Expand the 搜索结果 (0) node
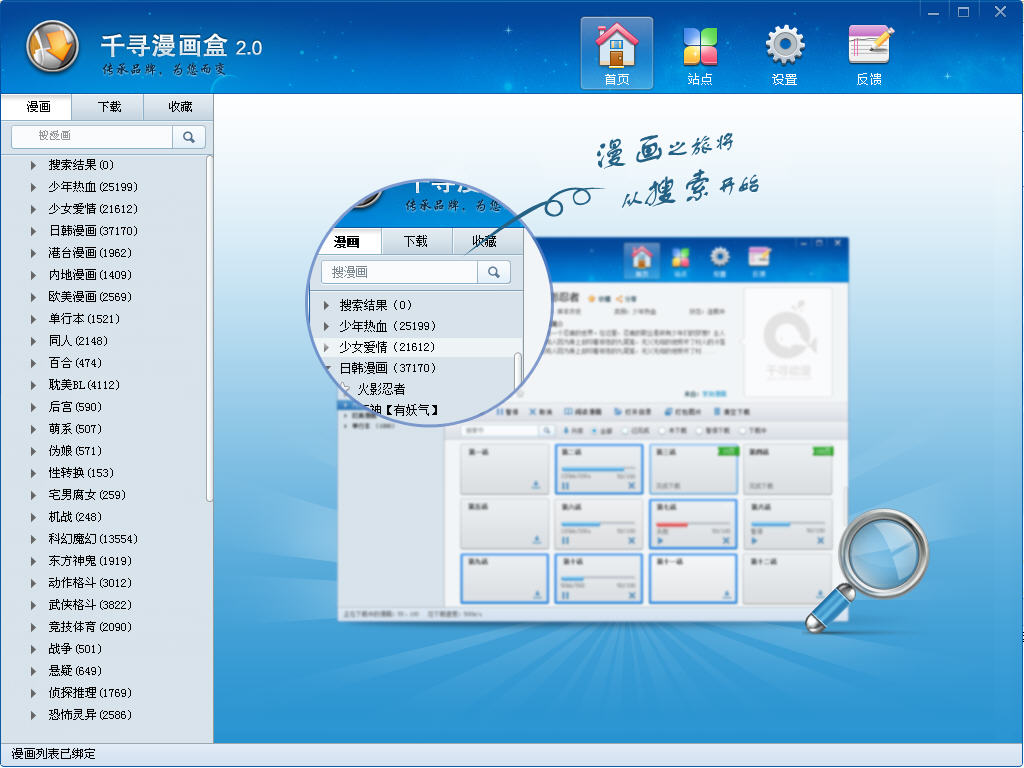Viewport: 1024px width, 768px height. point(33,165)
